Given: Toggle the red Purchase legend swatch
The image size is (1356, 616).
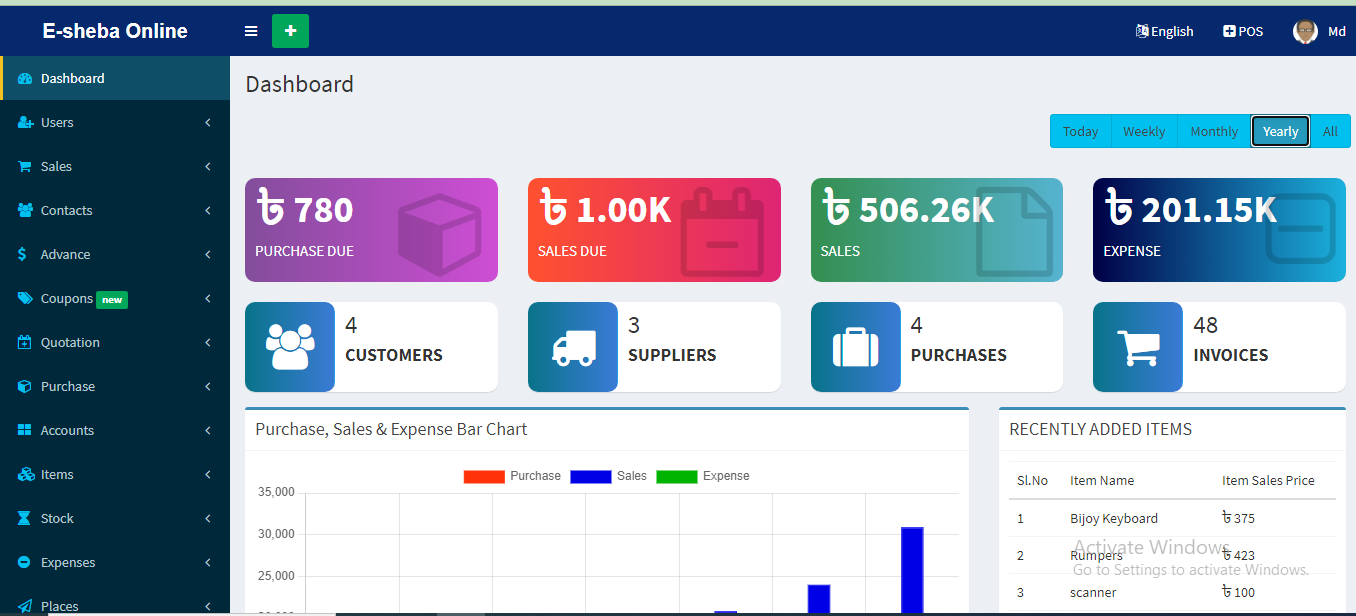Looking at the screenshot, I should click(x=483, y=476).
